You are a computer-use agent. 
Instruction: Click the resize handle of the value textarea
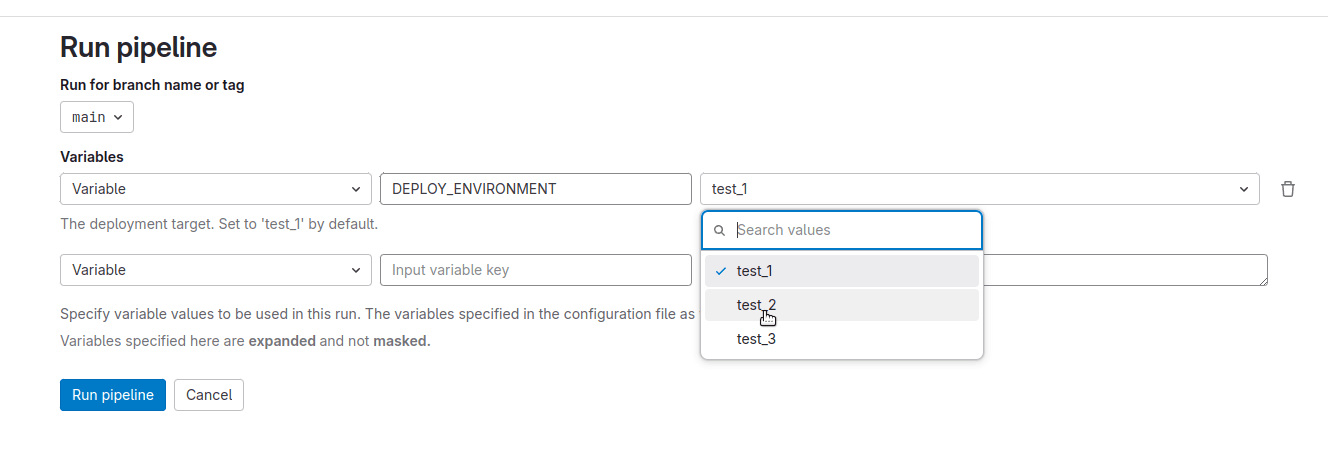click(x=1263, y=281)
